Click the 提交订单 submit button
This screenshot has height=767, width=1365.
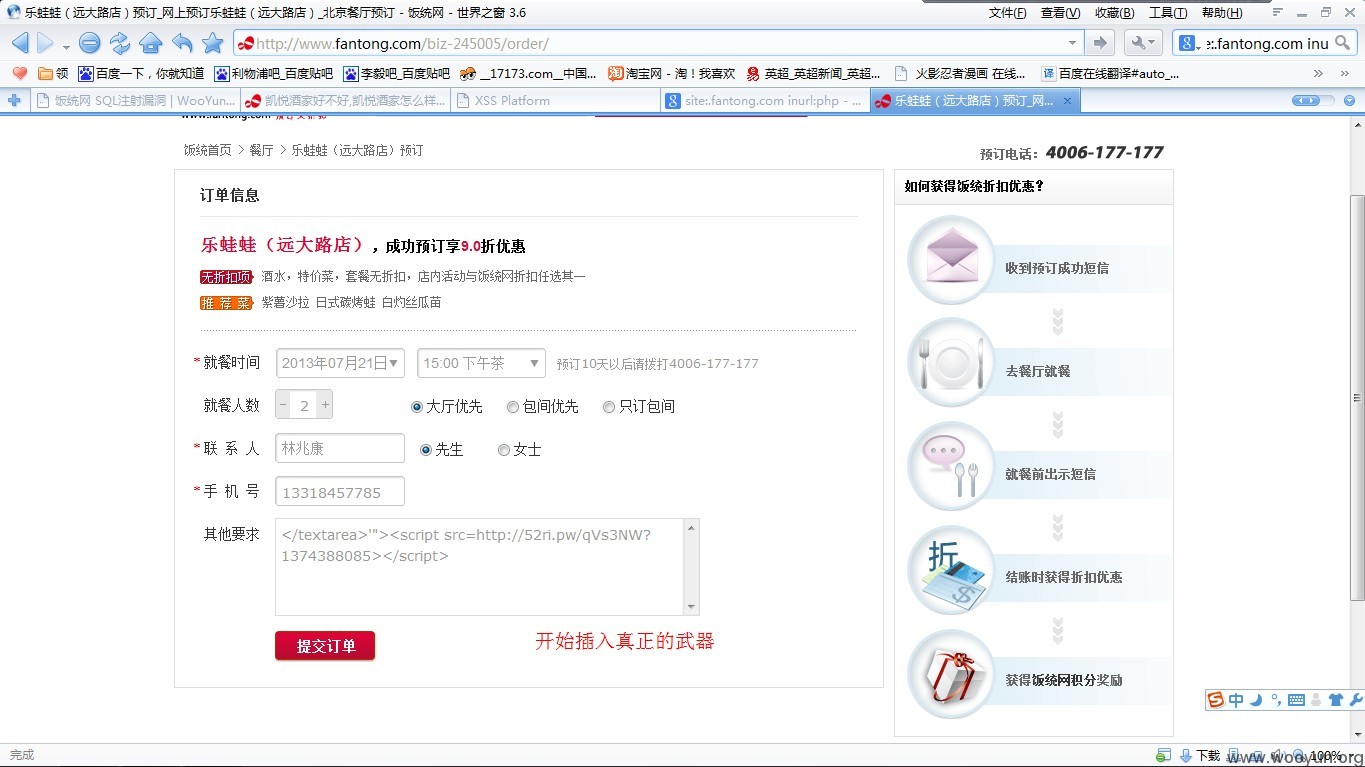coord(325,646)
